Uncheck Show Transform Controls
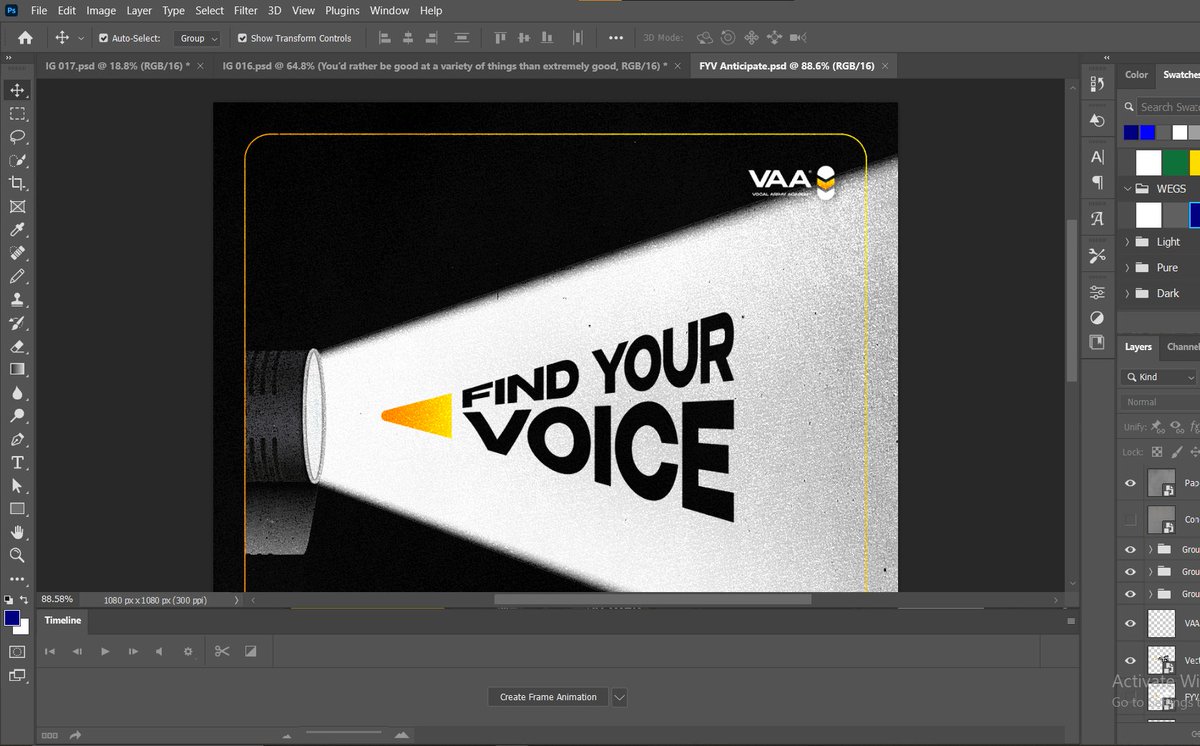The height and width of the screenshot is (746, 1200). tap(242, 38)
